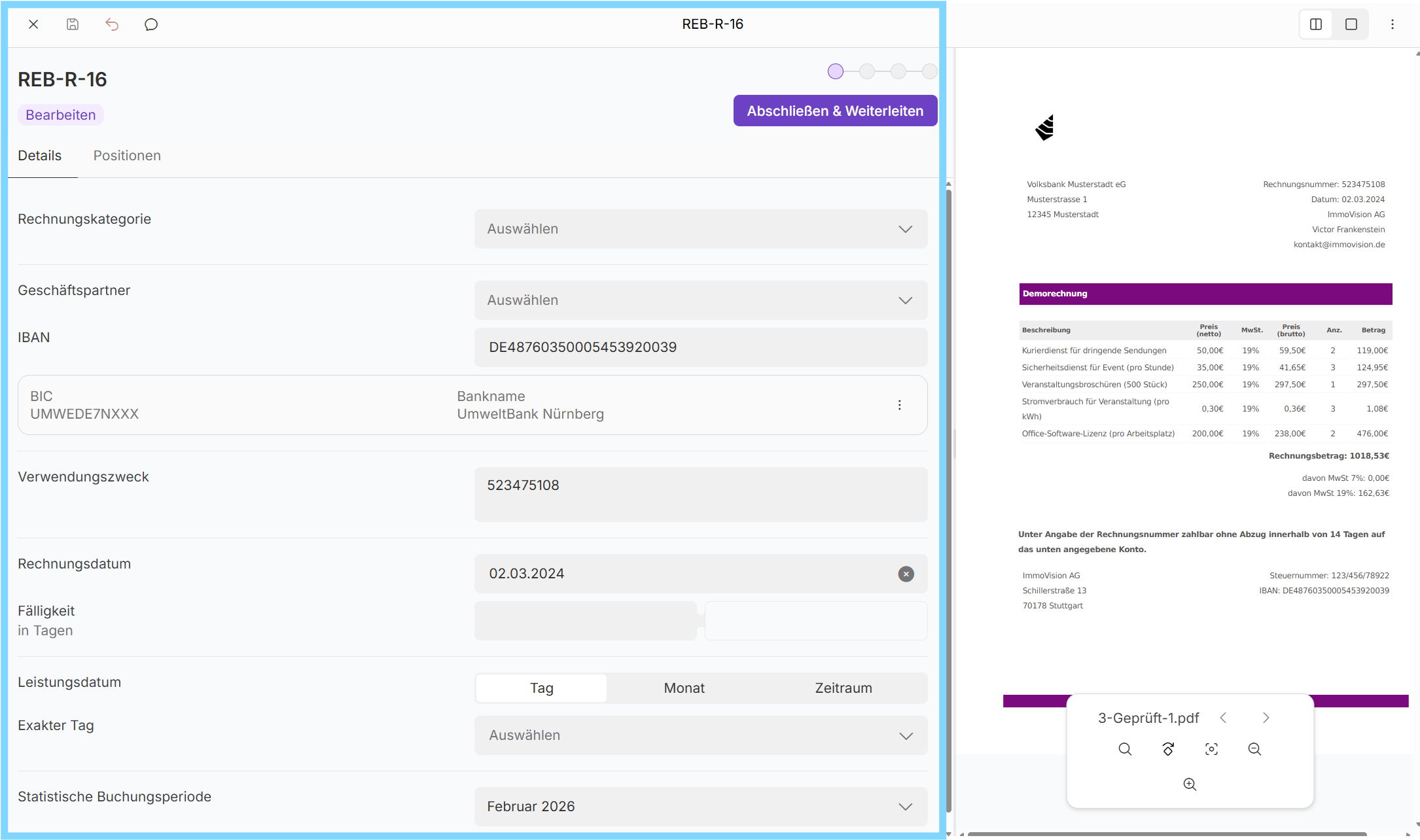Open Statistische Buchungsperiode dropdown

point(700,807)
